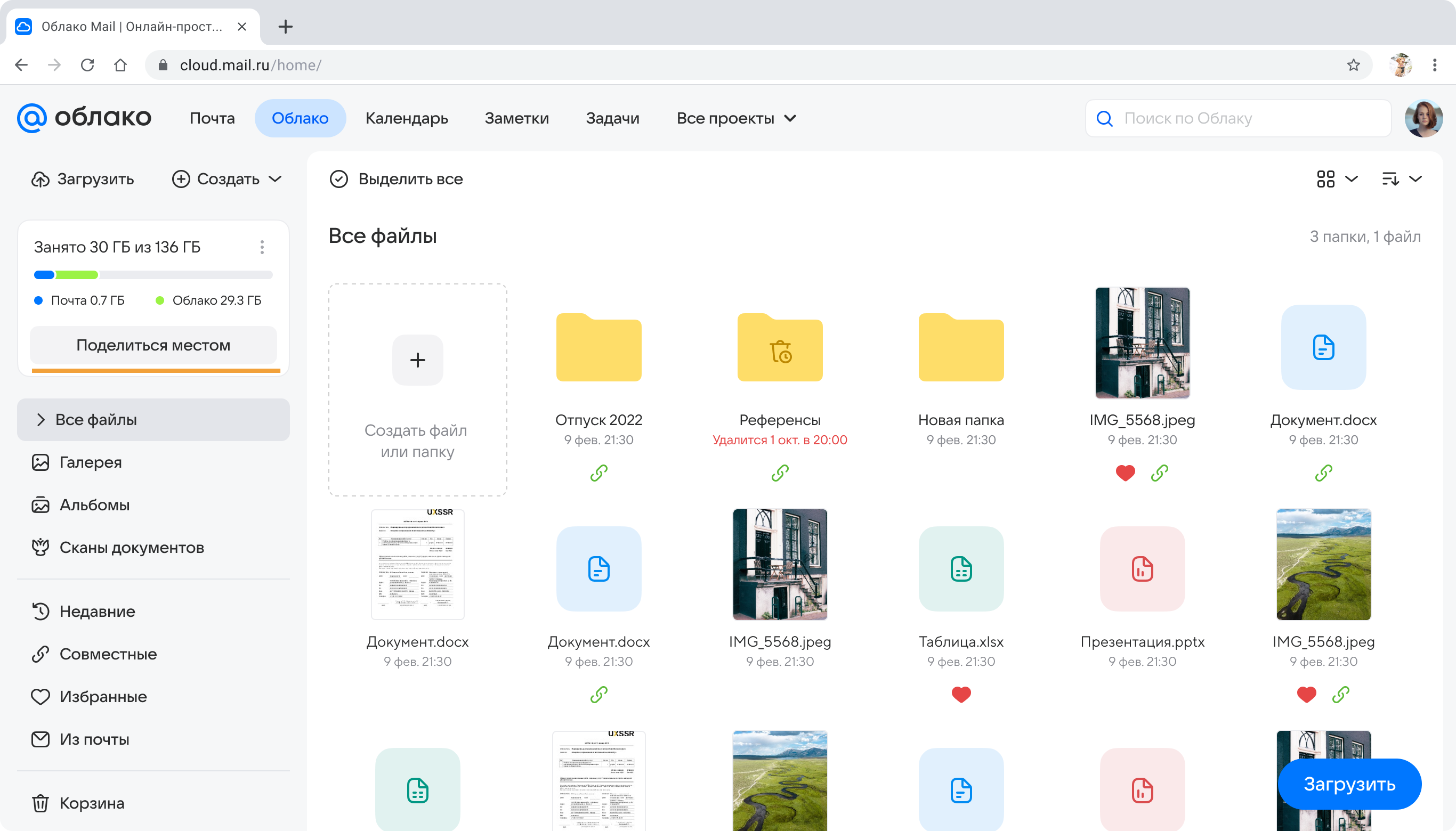The image size is (1456, 831).
Task: Click the Поделиться местом button
Action: coord(153,345)
